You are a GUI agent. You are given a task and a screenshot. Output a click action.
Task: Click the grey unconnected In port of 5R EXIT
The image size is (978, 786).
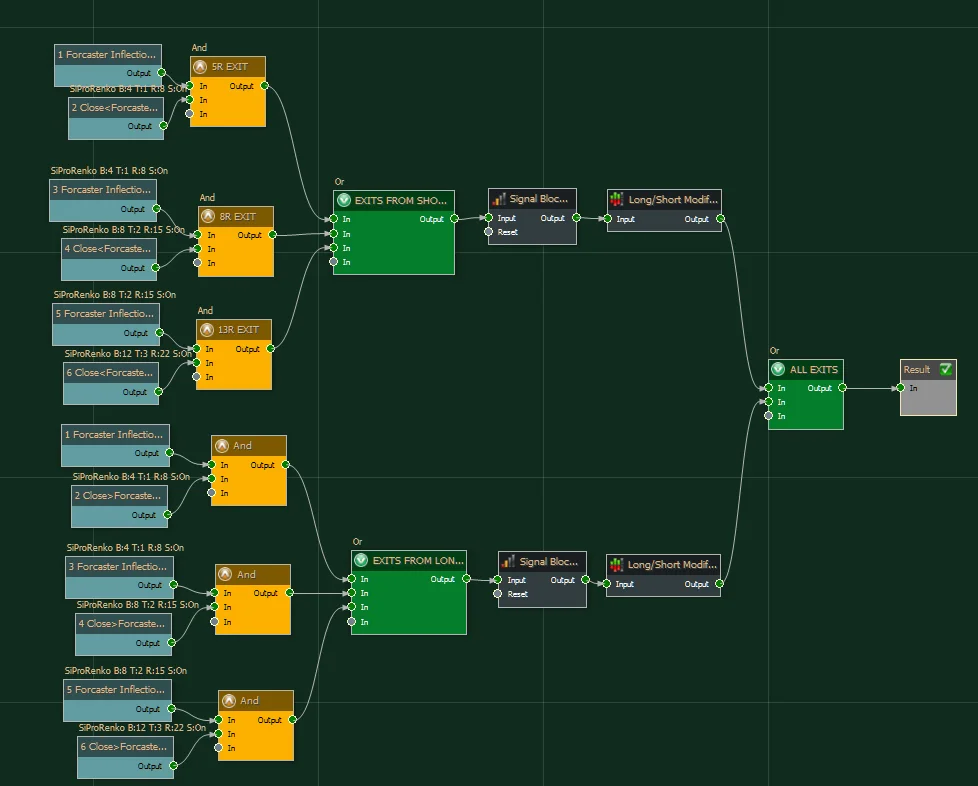[x=190, y=114]
